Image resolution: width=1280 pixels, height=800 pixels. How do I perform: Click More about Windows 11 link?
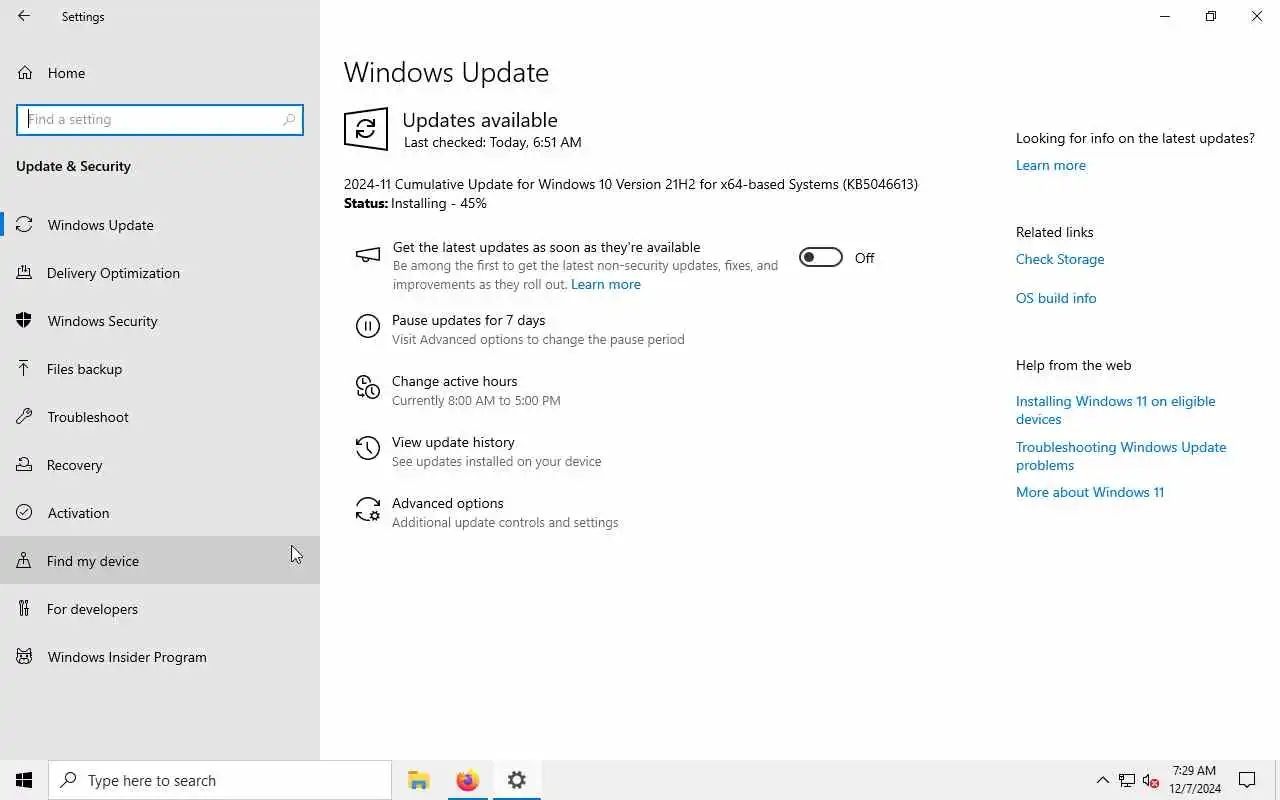pyautogui.click(x=1090, y=492)
